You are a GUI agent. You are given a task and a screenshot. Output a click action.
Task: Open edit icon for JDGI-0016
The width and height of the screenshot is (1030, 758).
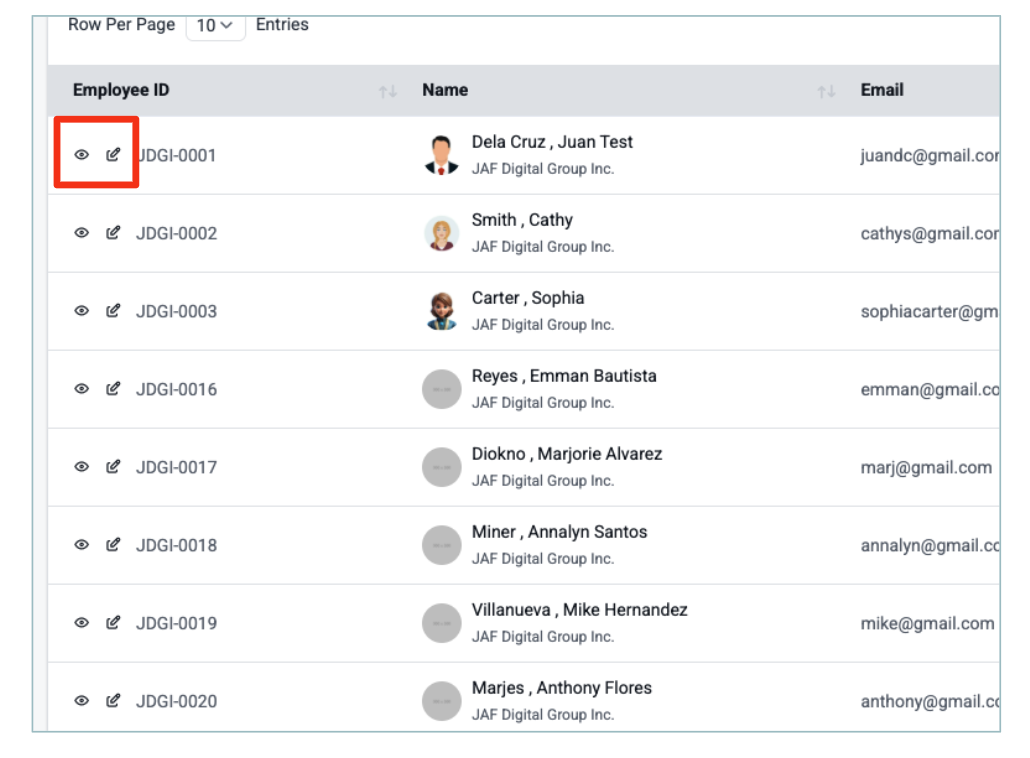pos(113,389)
